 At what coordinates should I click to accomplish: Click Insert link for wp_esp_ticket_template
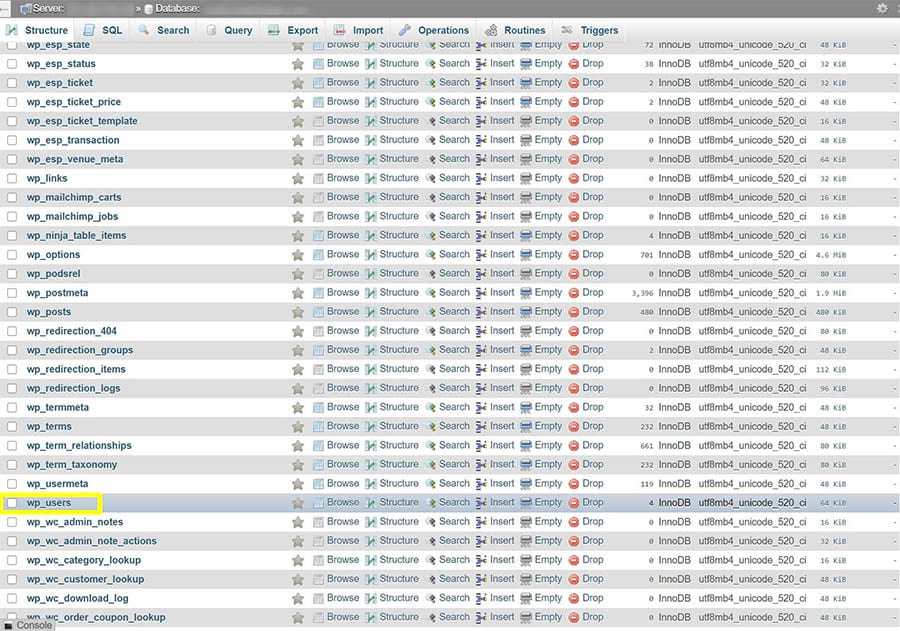click(x=502, y=121)
